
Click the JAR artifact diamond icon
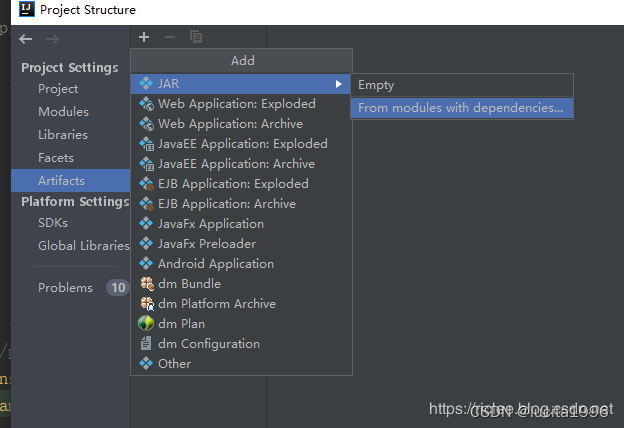(146, 84)
